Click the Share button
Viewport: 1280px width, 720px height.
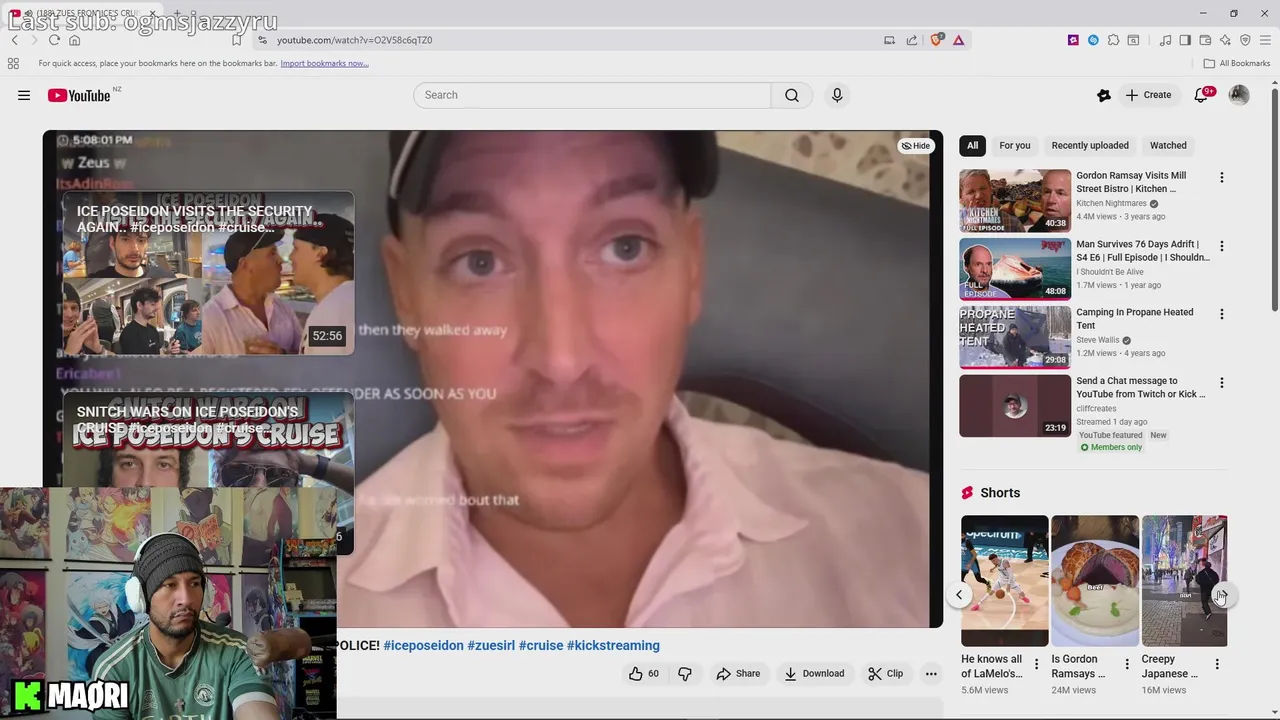coord(738,674)
